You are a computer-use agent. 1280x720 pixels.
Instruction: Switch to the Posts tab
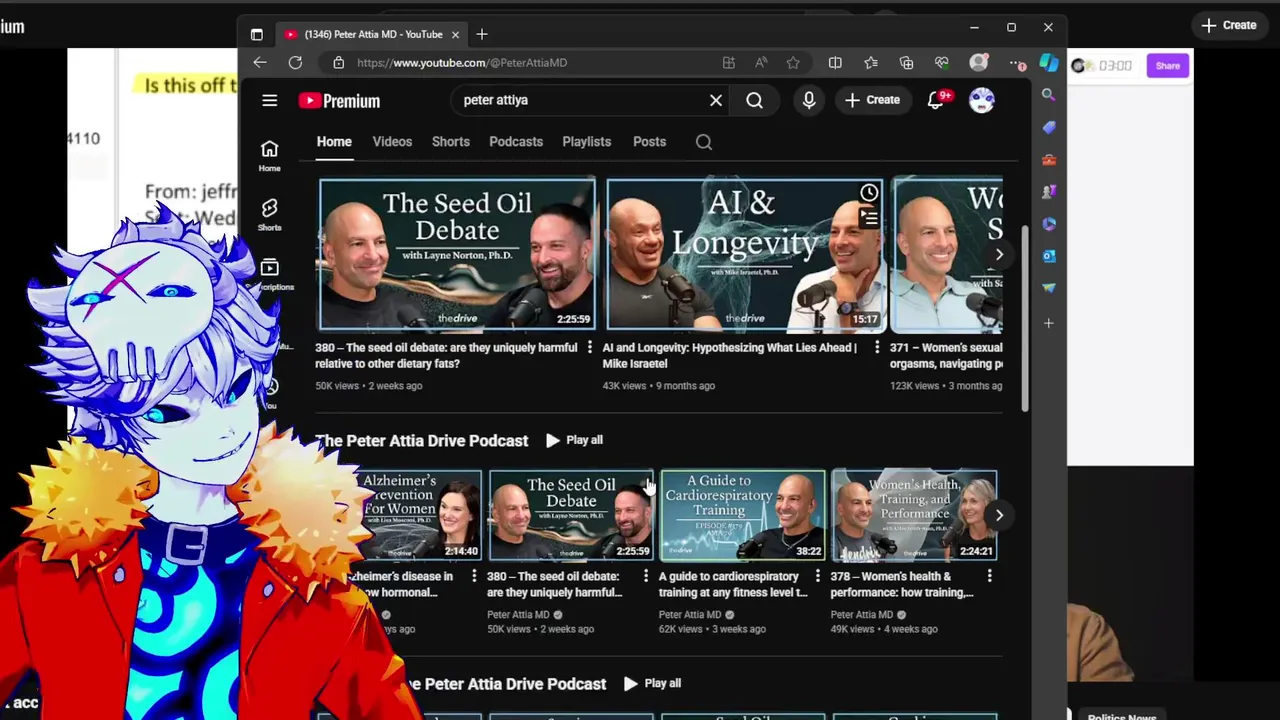[649, 142]
